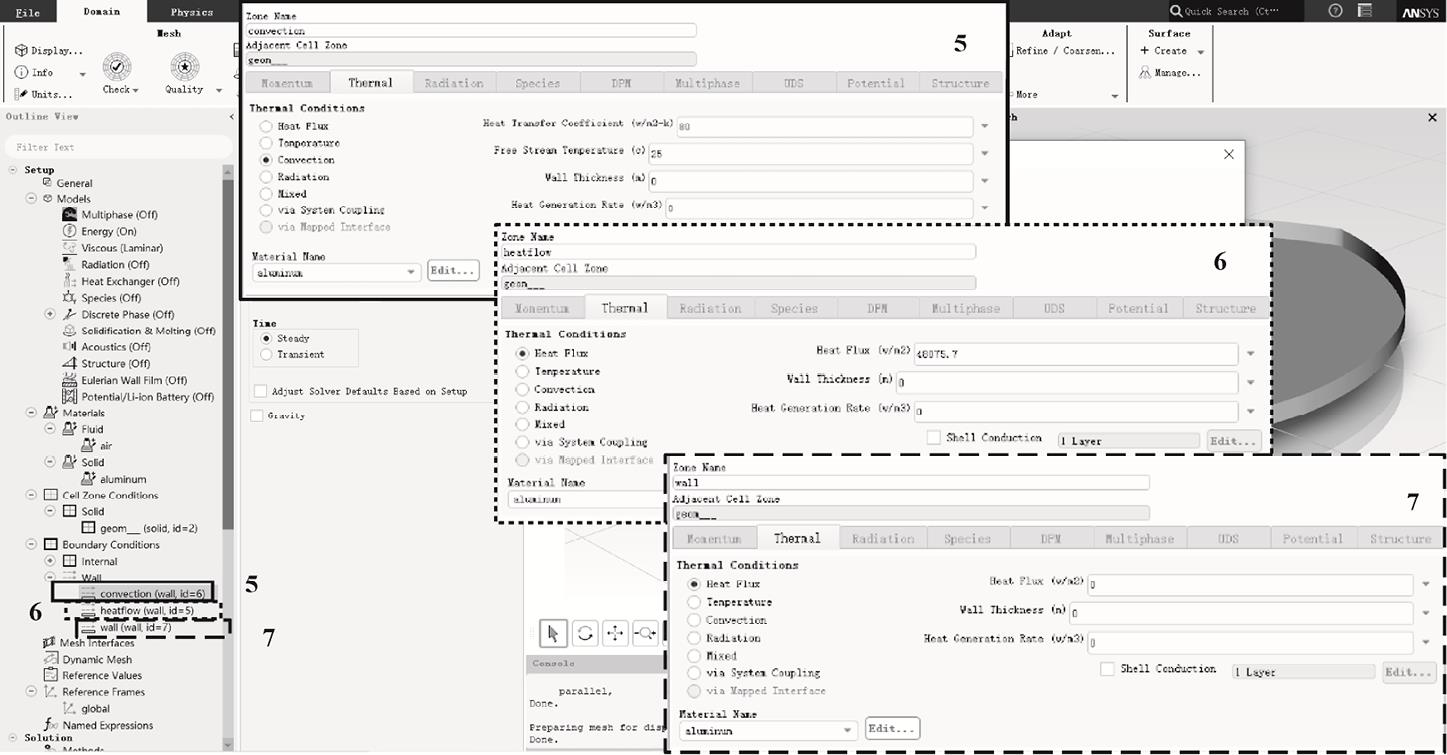1447x755 pixels.
Task: Collapse the Materials tree node
Action: (31, 413)
